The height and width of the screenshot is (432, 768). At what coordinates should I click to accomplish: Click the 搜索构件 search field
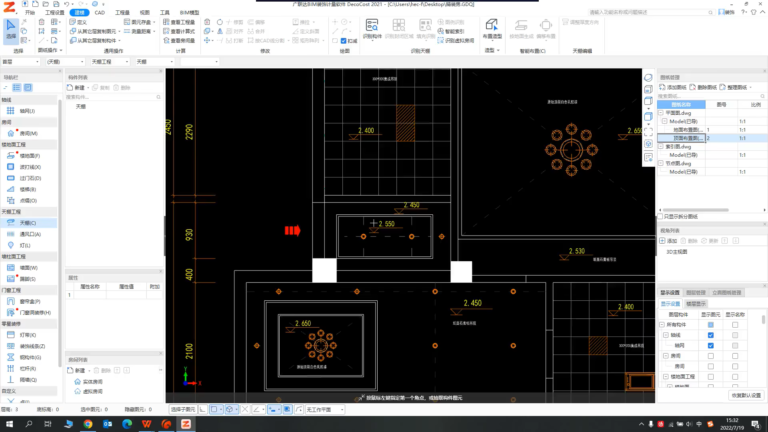click(x=113, y=97)
